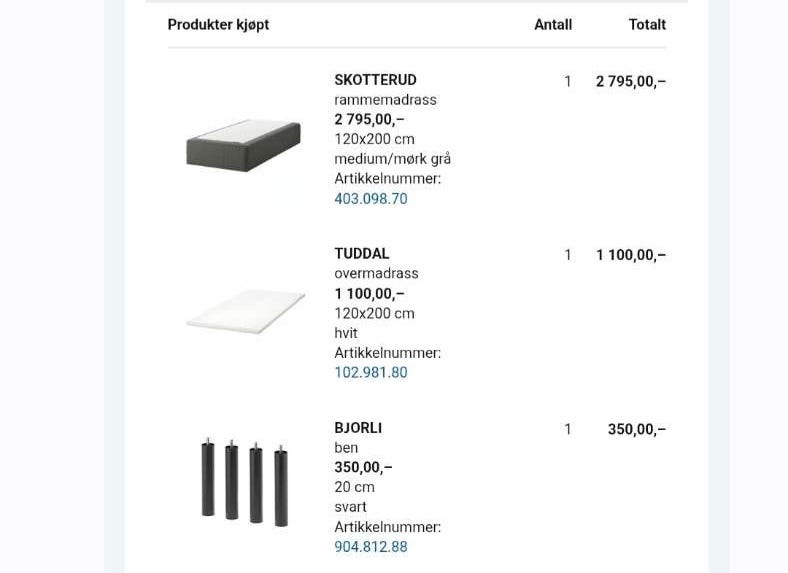Click BJORLI total price 350,00
The width and height of the screenshot is (788, 573).
pos(637,429)
